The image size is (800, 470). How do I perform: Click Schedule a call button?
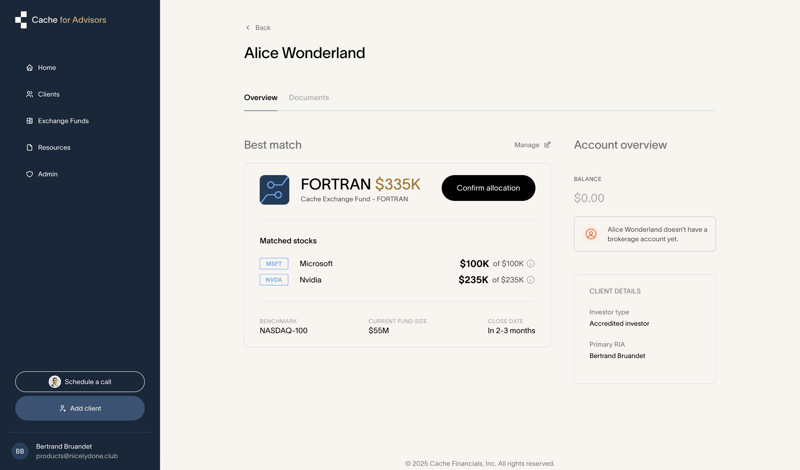tap(80, 382)
